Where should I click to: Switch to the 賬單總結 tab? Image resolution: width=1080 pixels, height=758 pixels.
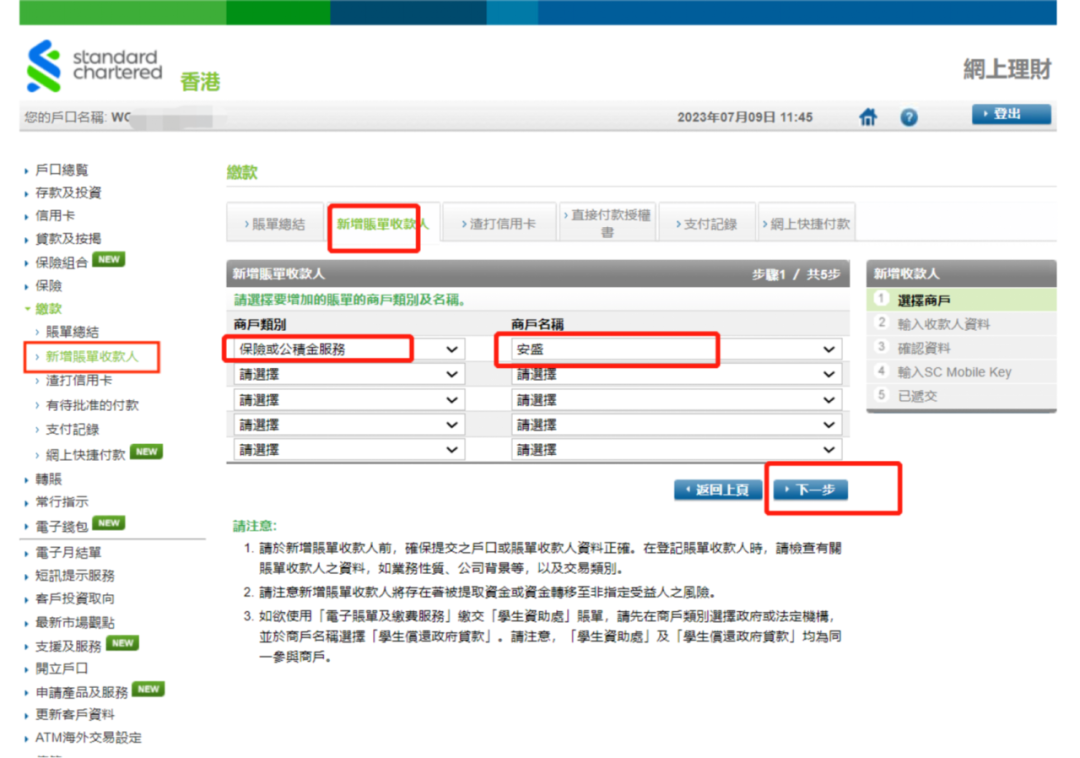277,224
